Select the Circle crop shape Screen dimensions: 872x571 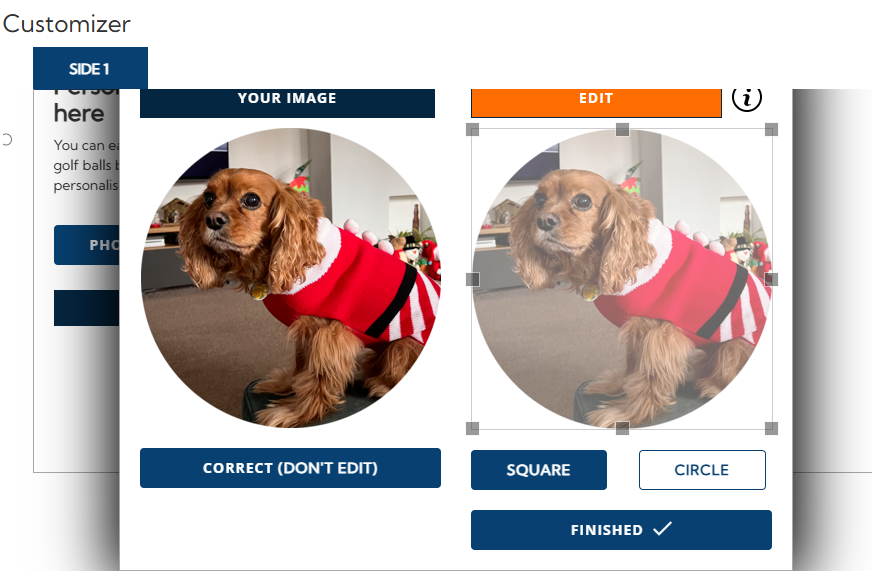(702, 470)
